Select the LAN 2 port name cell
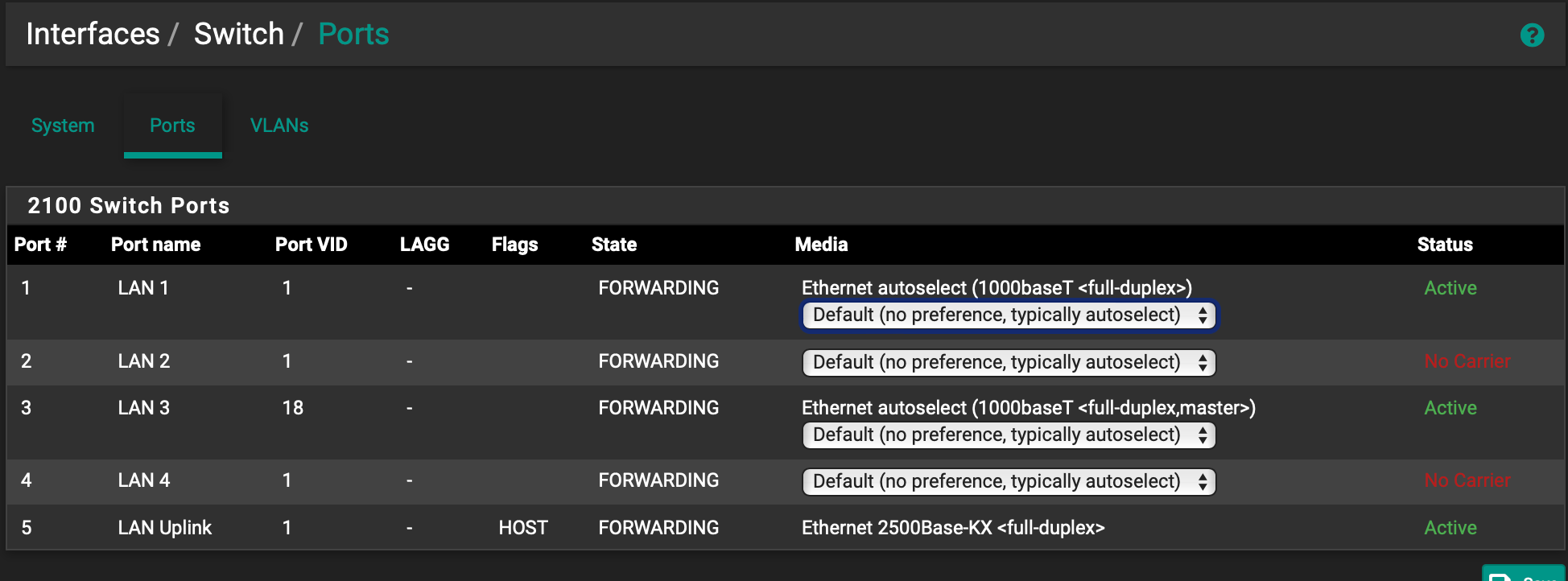 tap(144, 361)
